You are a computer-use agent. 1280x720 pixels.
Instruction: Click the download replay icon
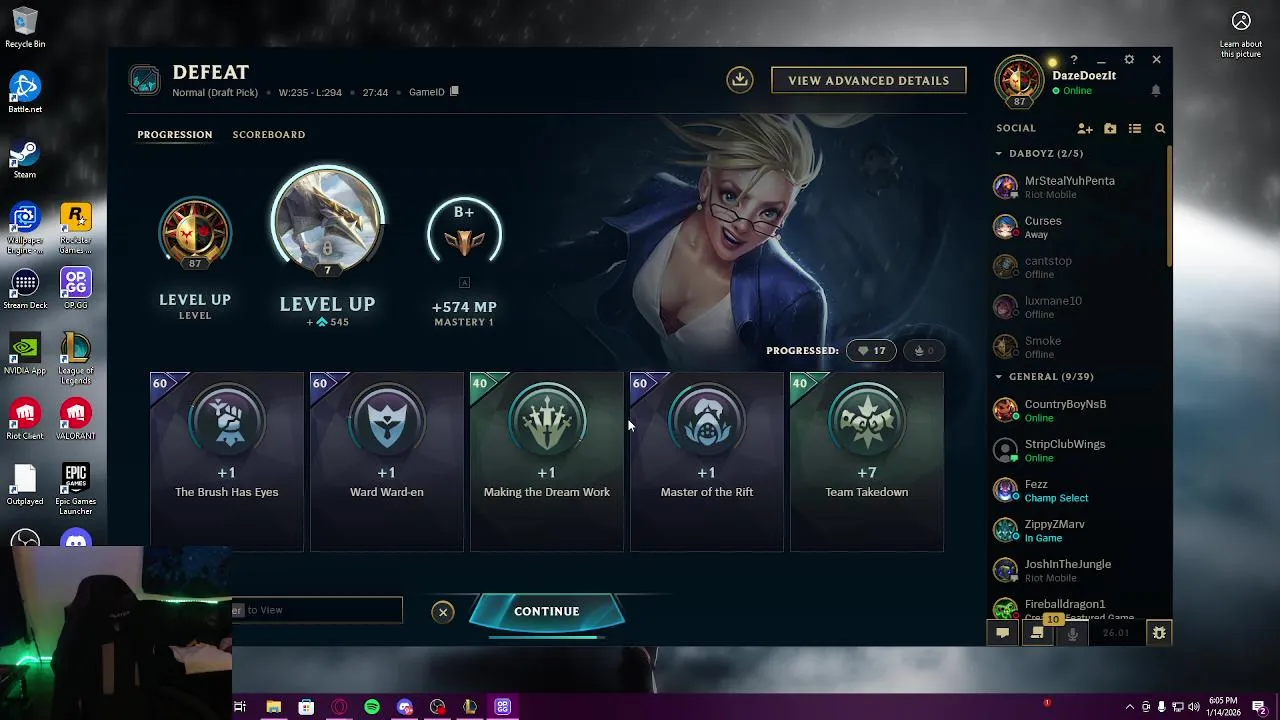coord(740,80)
